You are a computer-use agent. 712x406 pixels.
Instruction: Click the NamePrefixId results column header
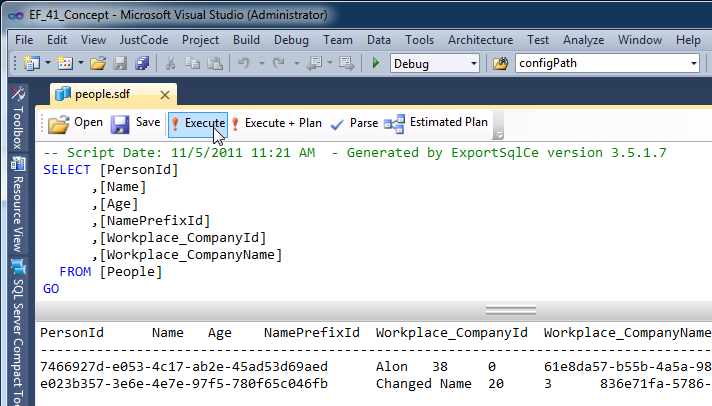coord(312,333)
